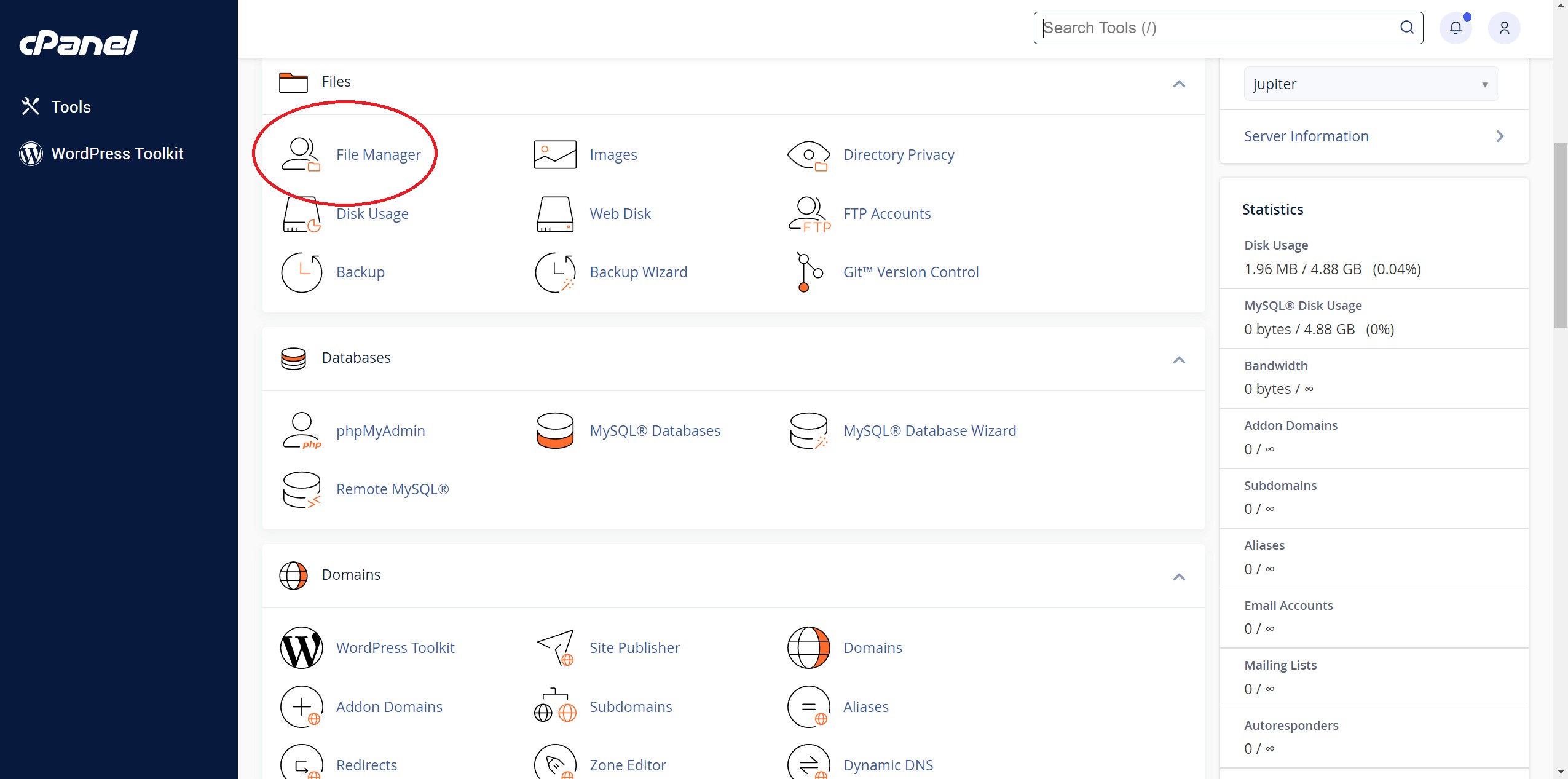Click the MySQL Databases icon
This screenshot has height=779, width=1568.
click(554, 430)
